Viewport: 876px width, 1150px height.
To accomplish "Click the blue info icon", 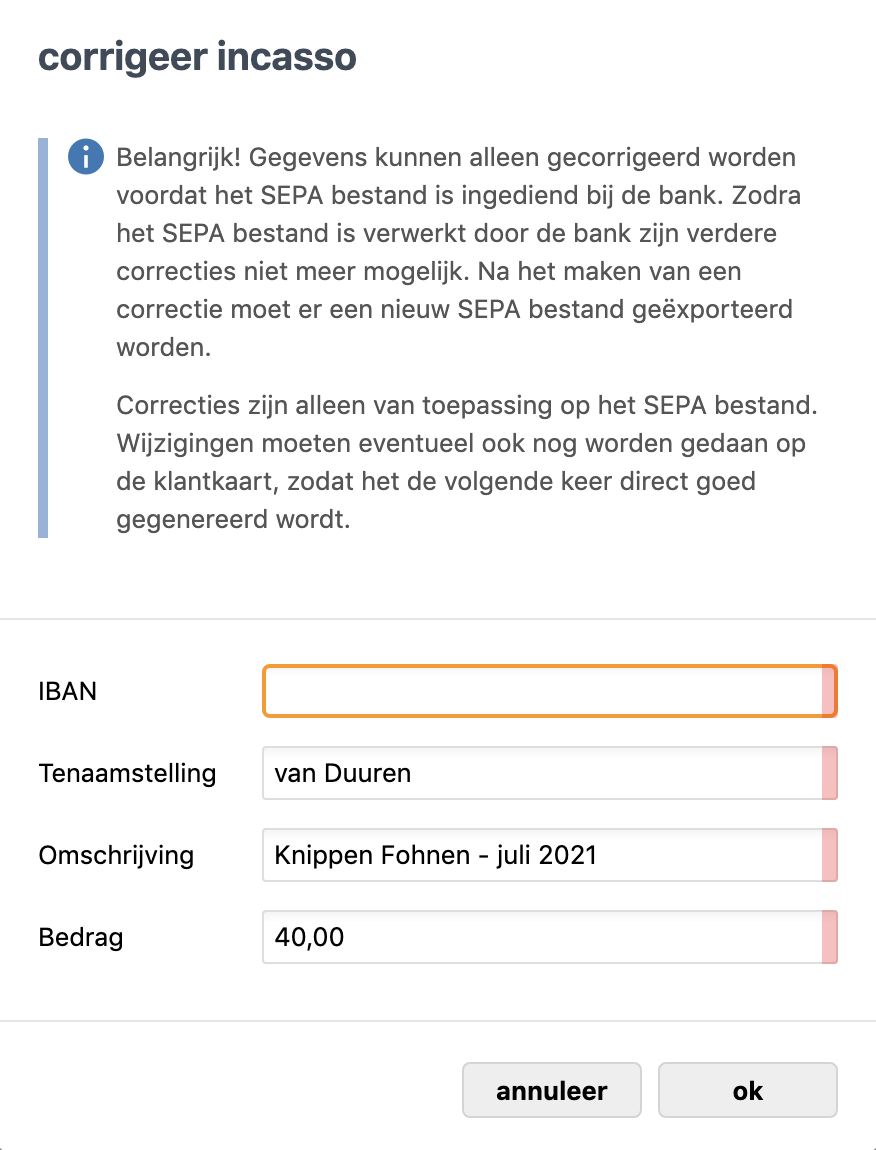I will [86, 157].
